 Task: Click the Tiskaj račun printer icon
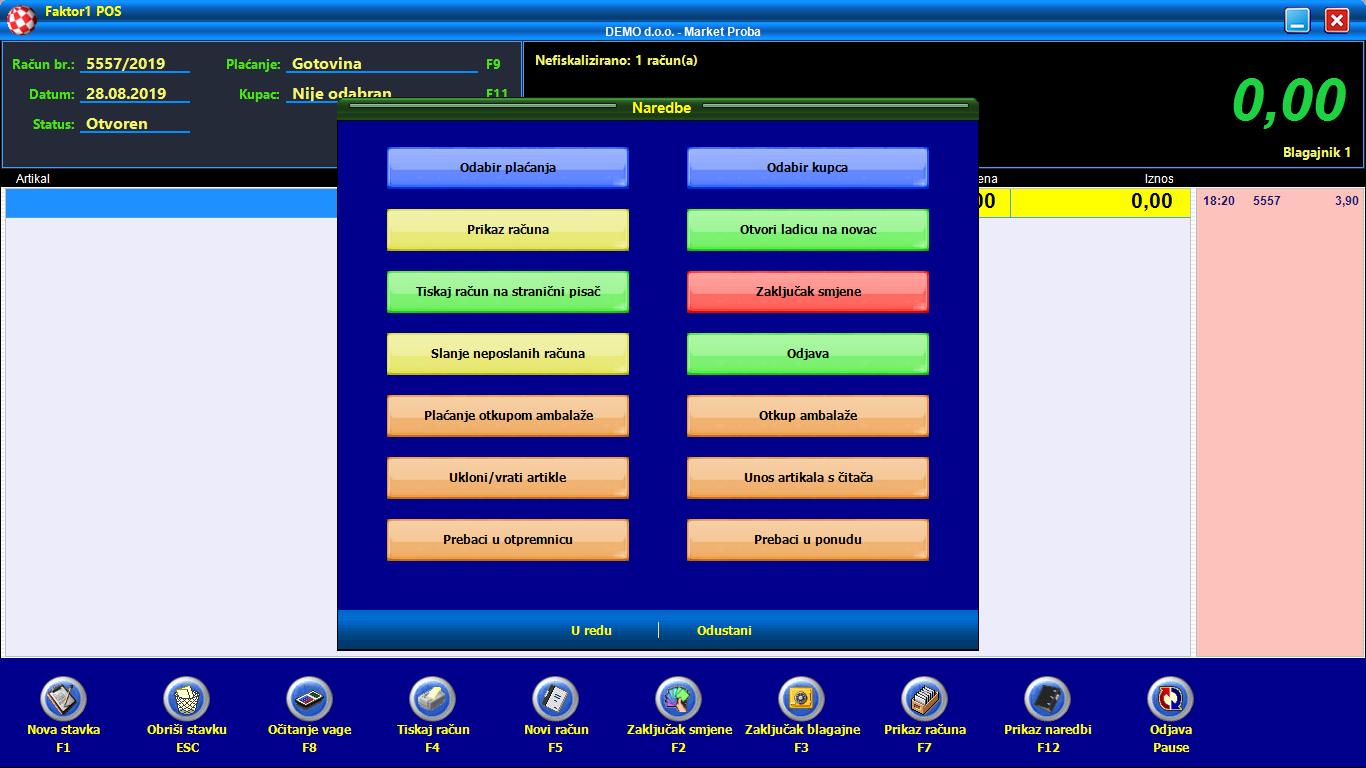click(x=432, y=699)
